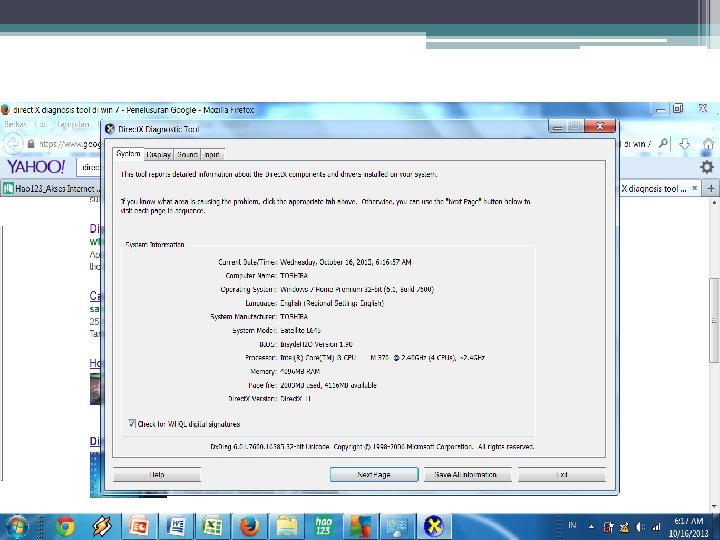Image resolution: width=720 pixels, height=540 pixels.
Task: Click Firefox back arrow button
Action: [x=13, y=144]
